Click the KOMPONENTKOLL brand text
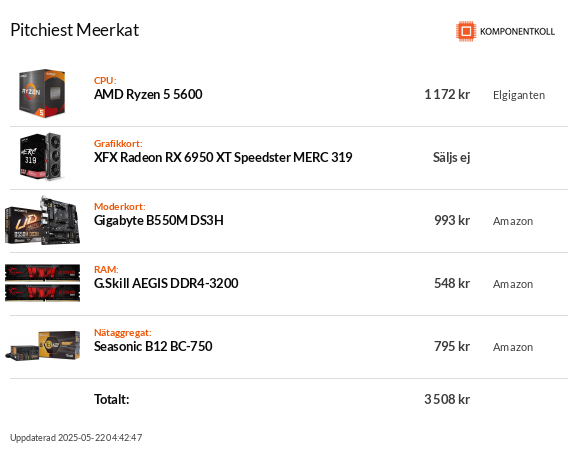 517,32
